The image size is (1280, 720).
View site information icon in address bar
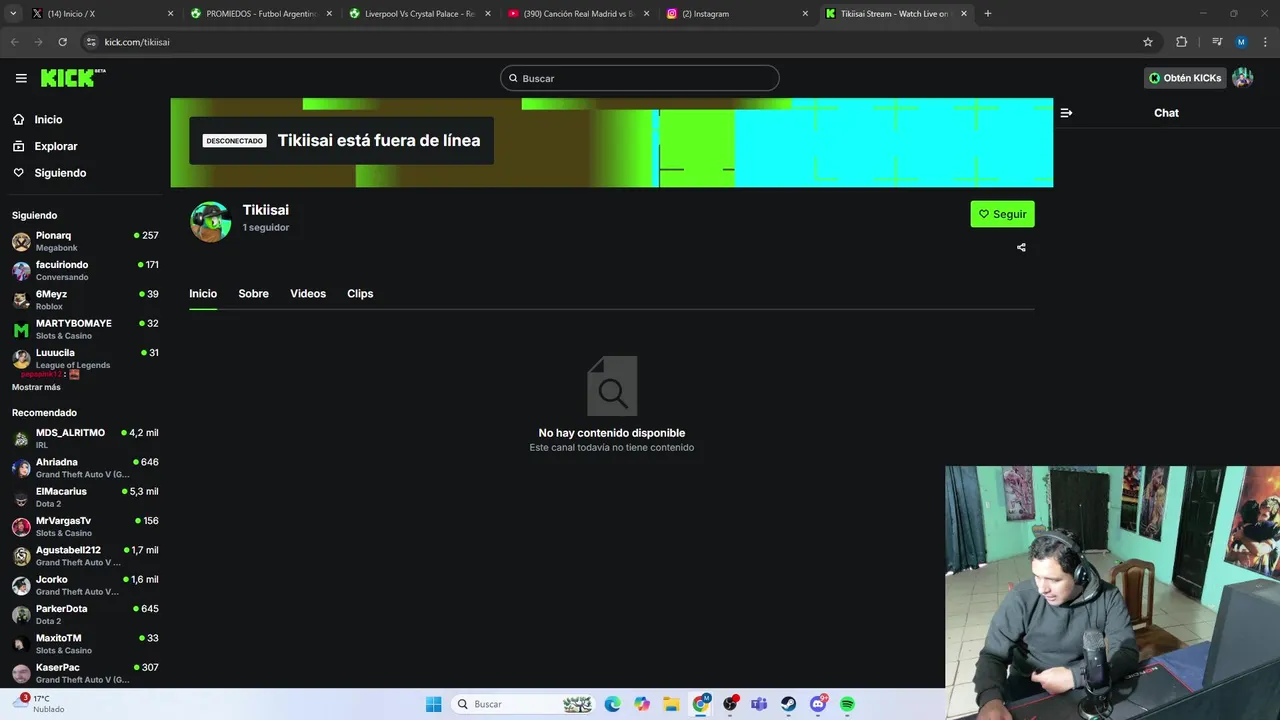pos(91,42)
